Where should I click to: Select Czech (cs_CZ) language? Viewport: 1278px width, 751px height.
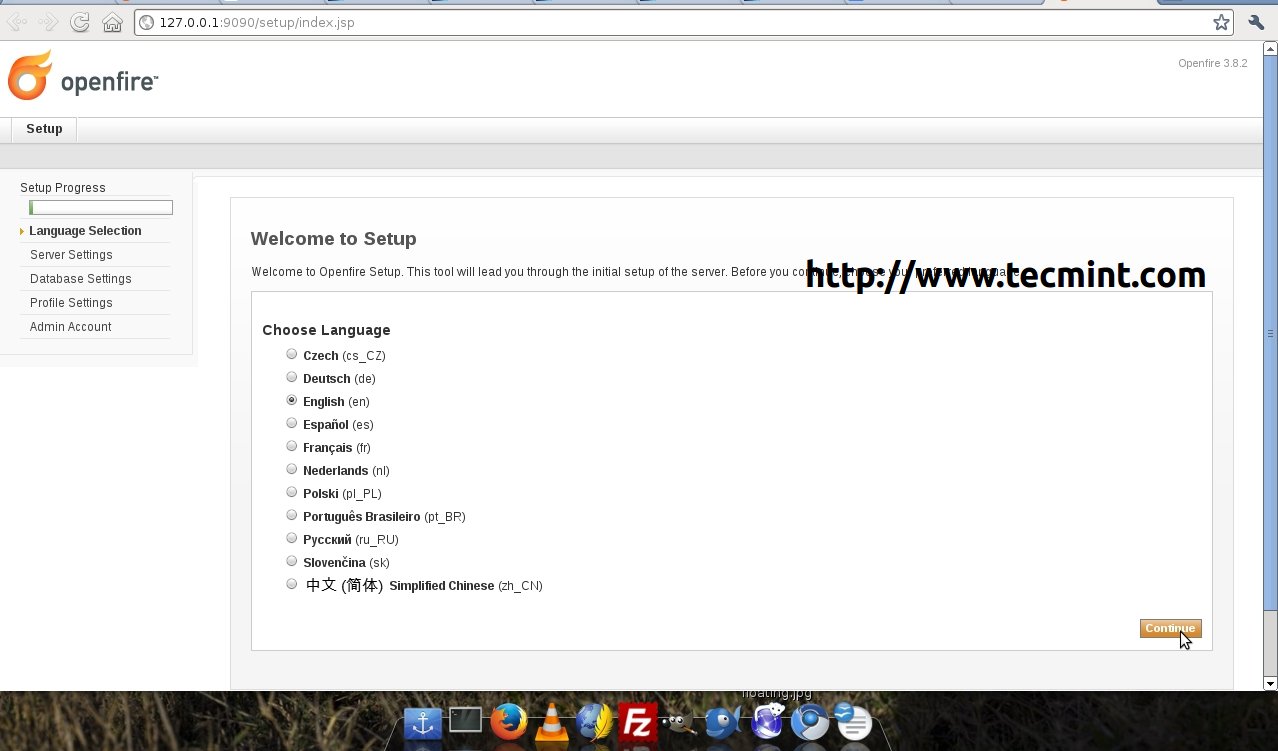292,354
